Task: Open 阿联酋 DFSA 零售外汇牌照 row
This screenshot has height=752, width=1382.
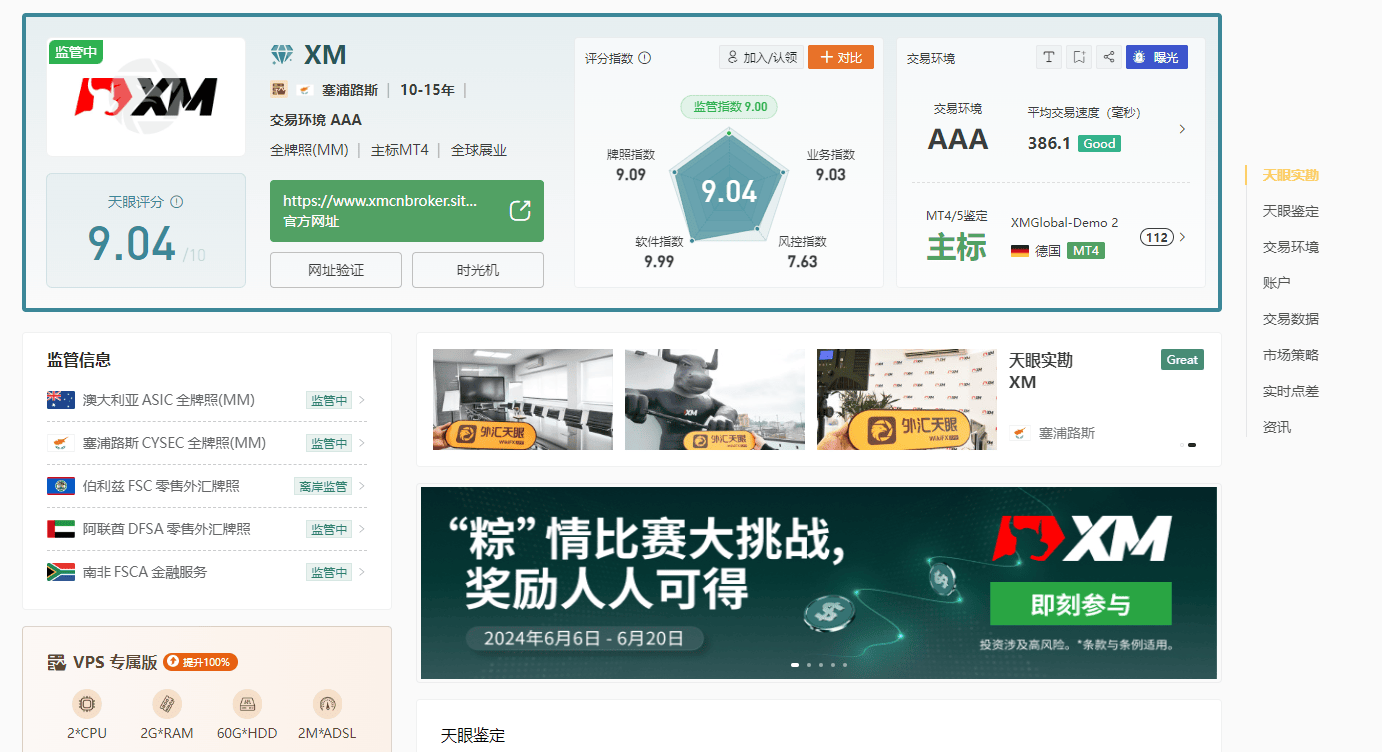Action: [207, 529]
